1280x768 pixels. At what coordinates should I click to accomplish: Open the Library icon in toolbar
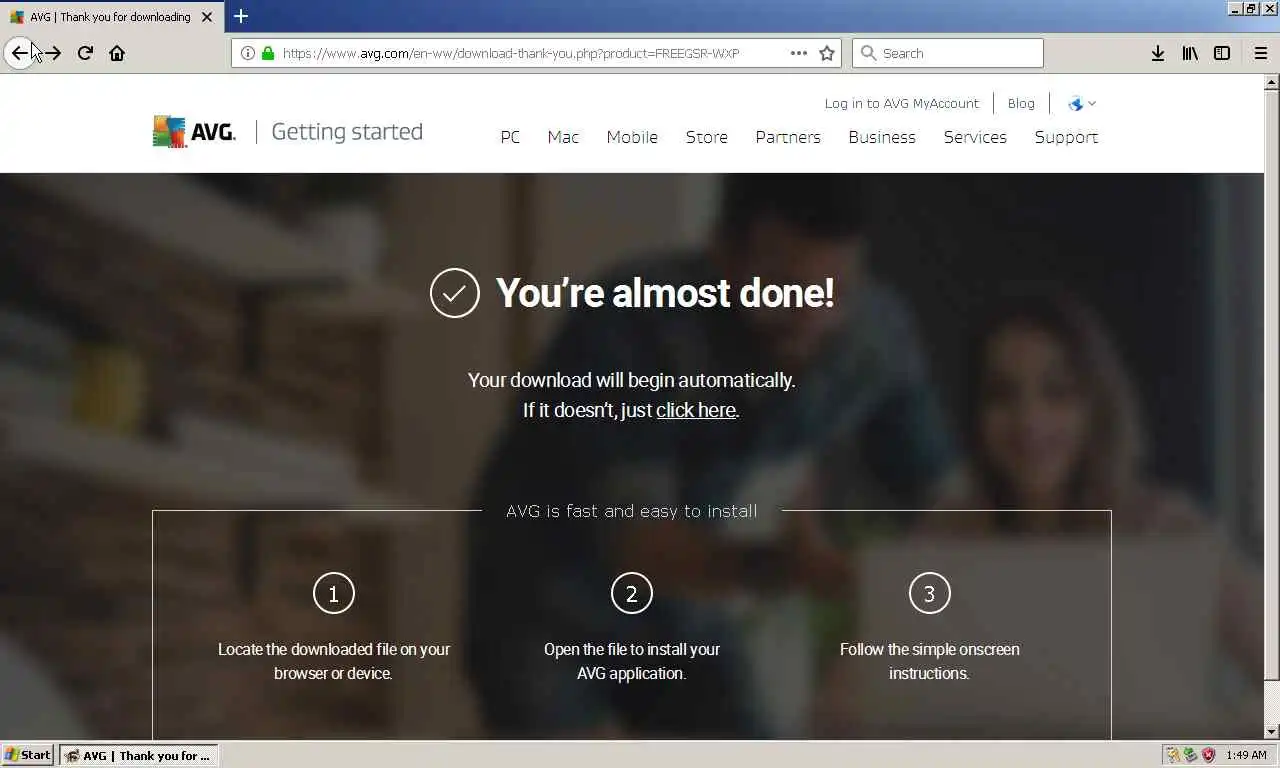1190,53
